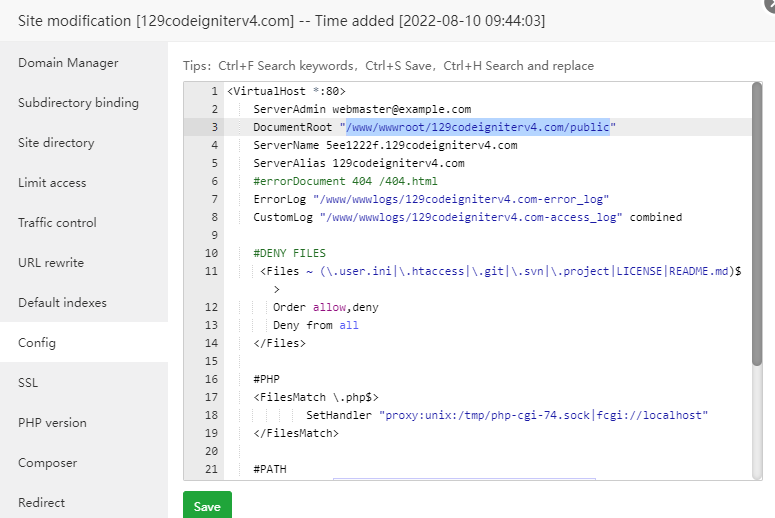Open the Domain Manager section
The image size is (775, 518).
pyautogui.click(x=68, y=63)
